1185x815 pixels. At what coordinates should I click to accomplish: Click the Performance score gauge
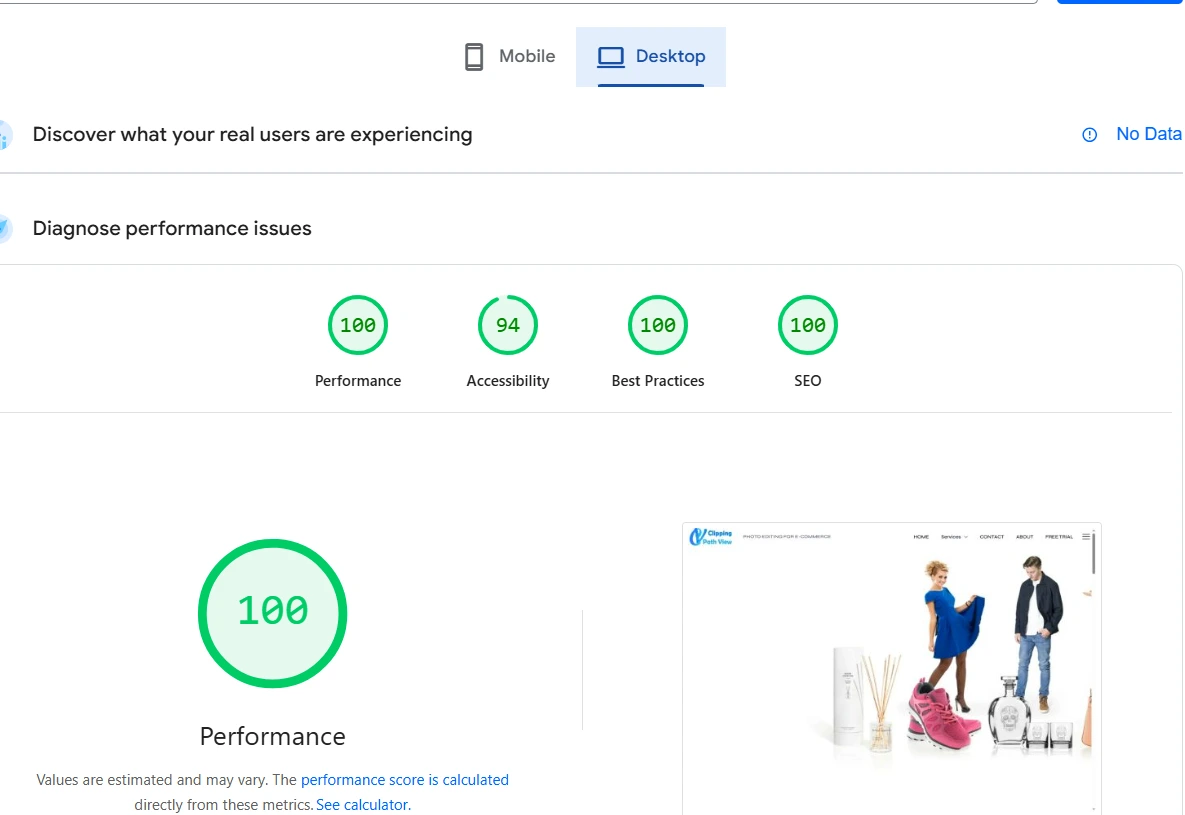(x=357, y=325)
